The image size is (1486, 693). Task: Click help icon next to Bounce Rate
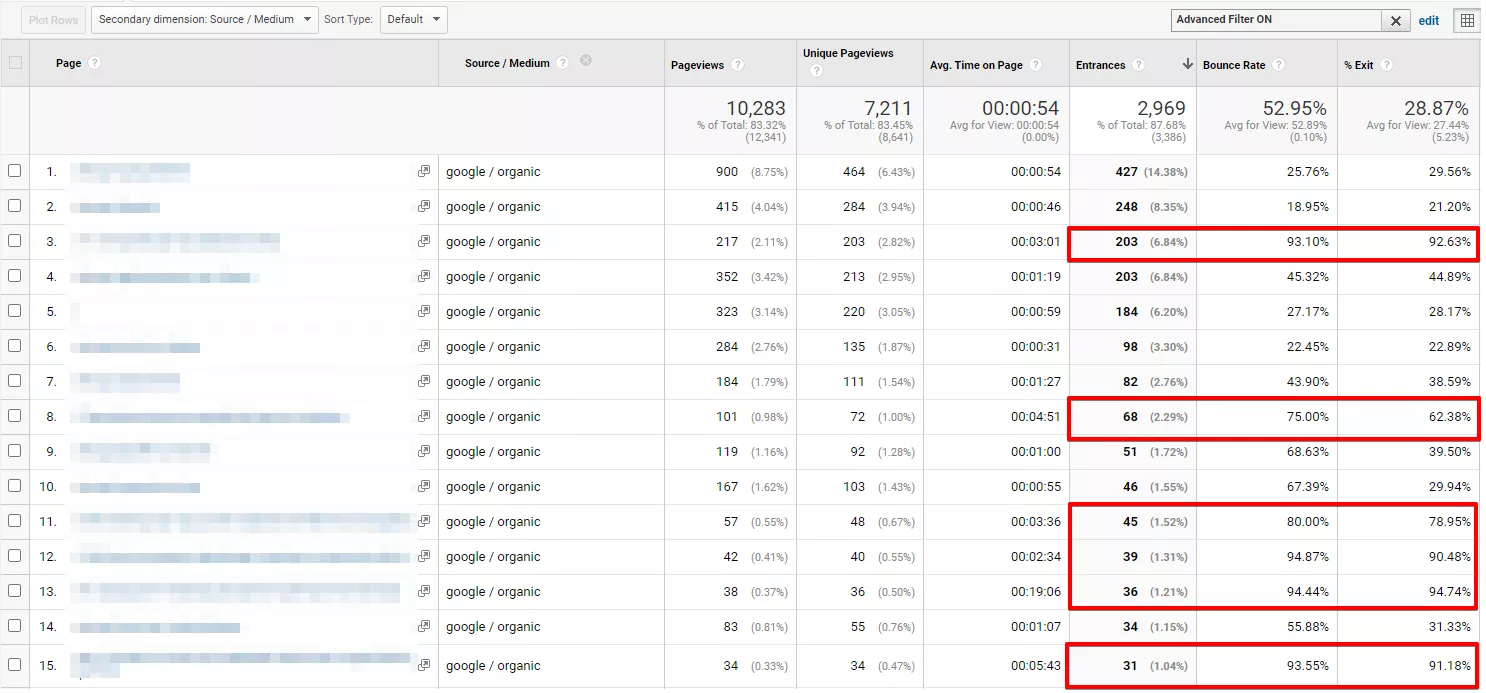click(x=1278, y=65)
